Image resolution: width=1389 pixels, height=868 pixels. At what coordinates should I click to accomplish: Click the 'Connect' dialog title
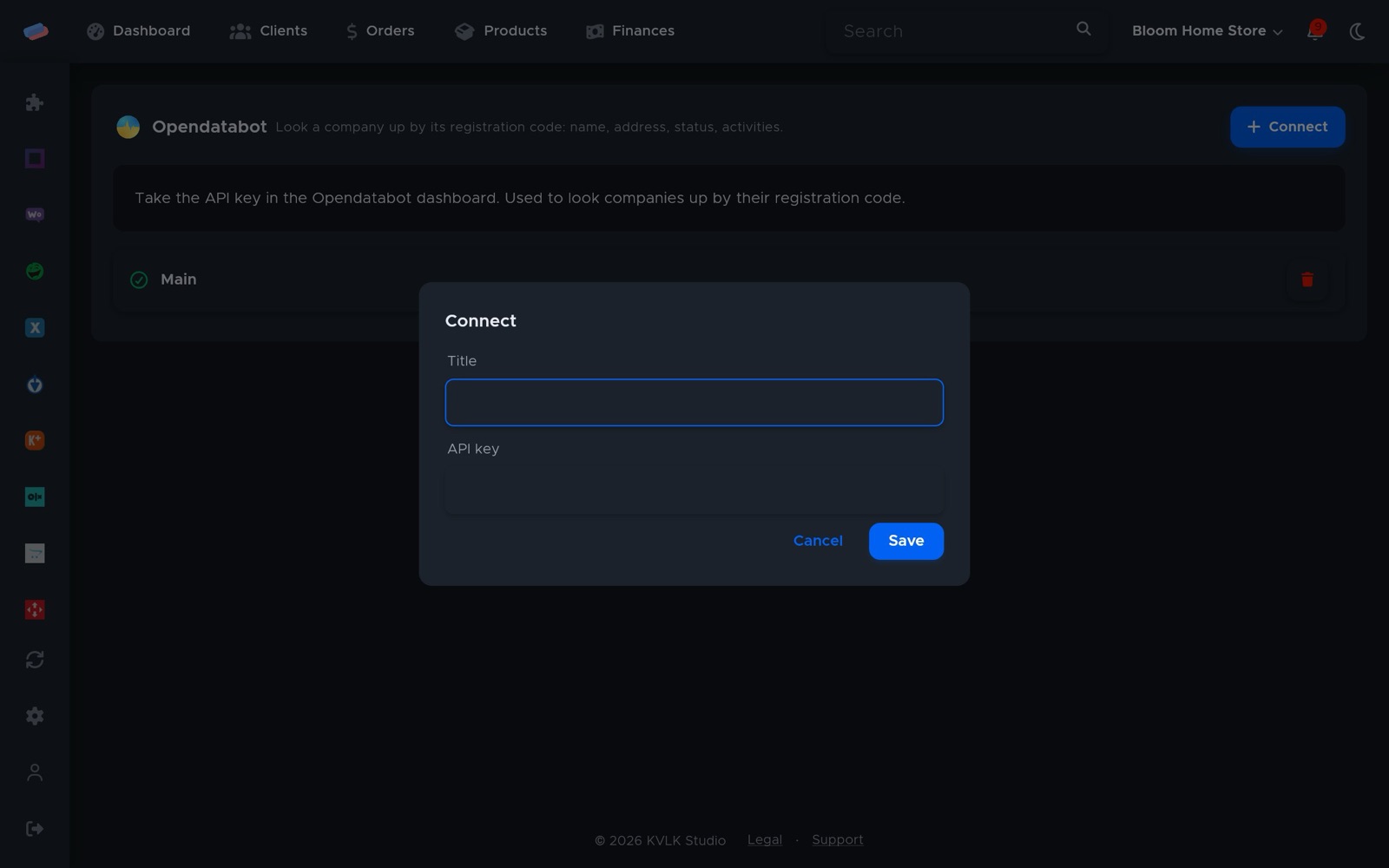[x=480, y=320]
